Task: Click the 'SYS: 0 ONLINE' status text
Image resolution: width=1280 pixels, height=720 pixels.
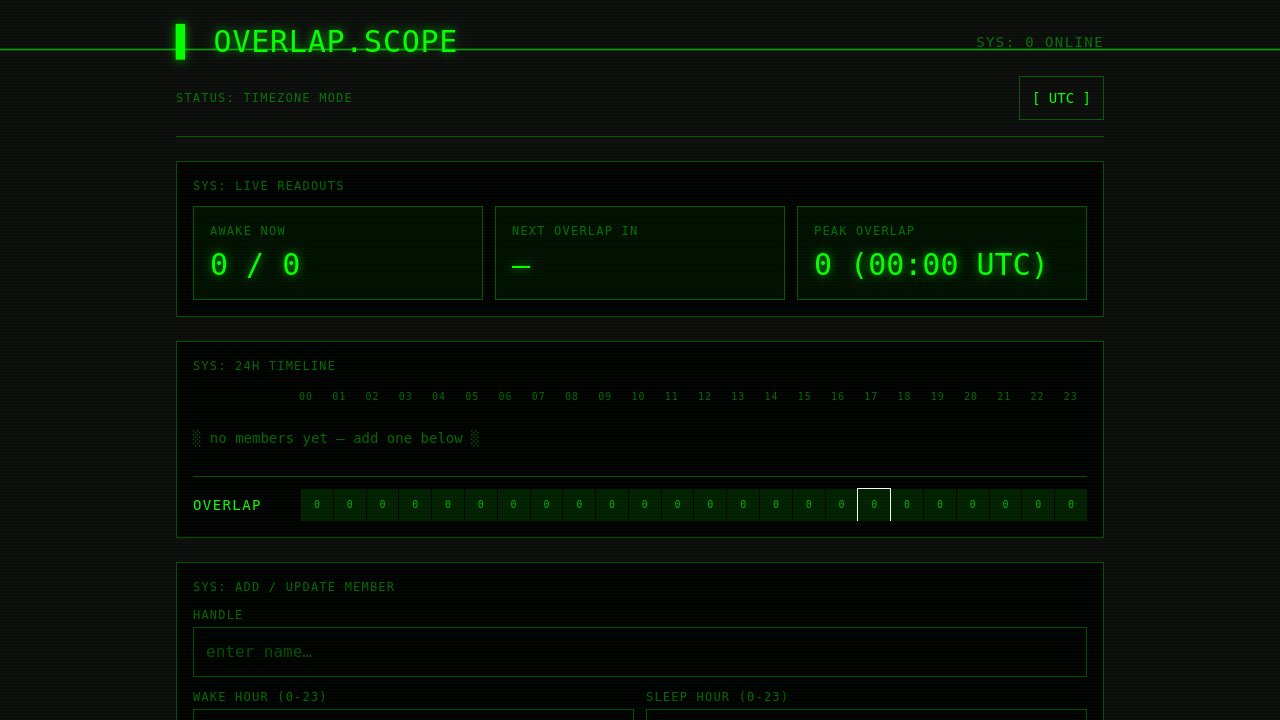Action: 1040,42
